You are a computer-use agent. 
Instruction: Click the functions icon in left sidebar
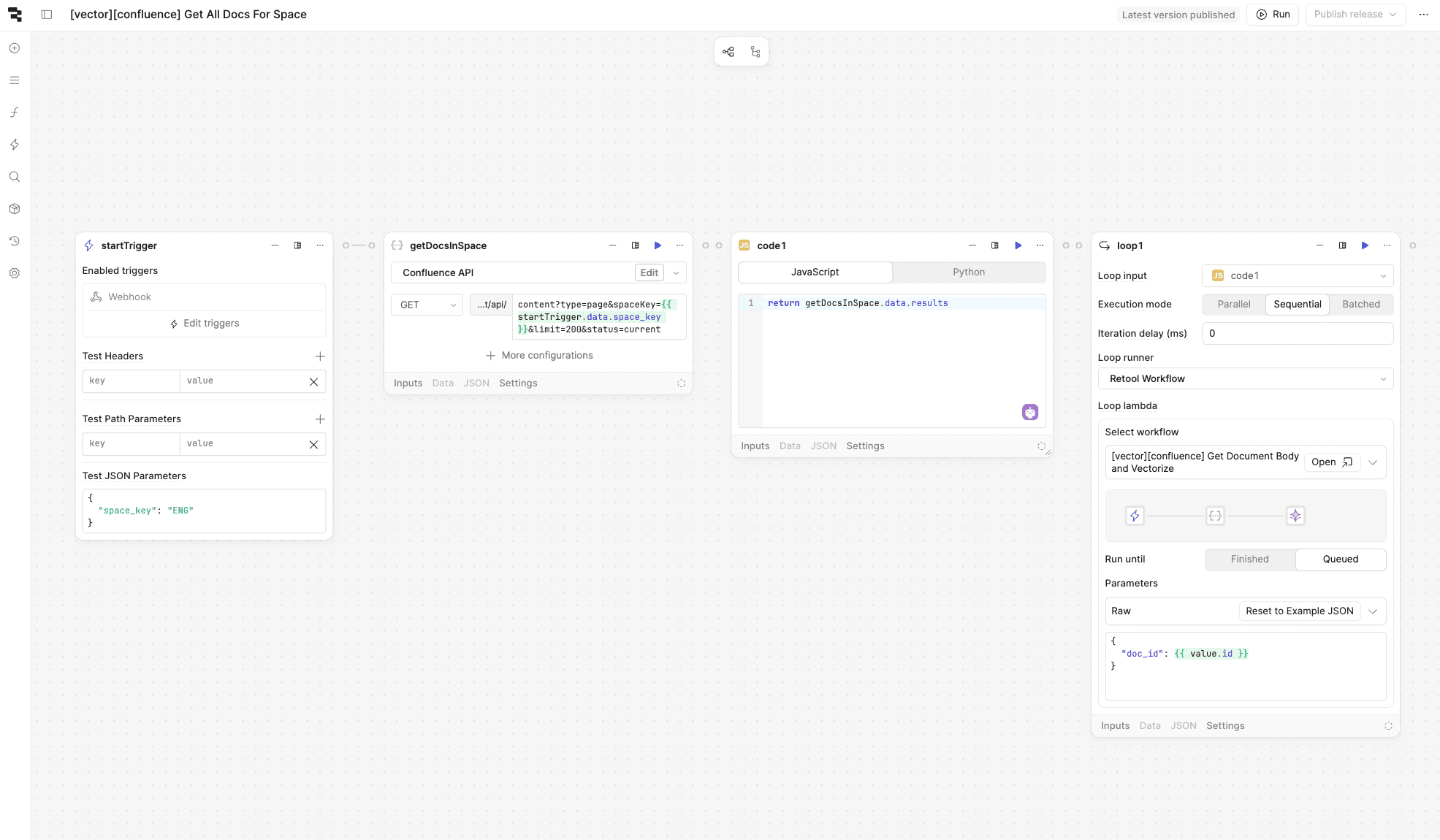15,112
